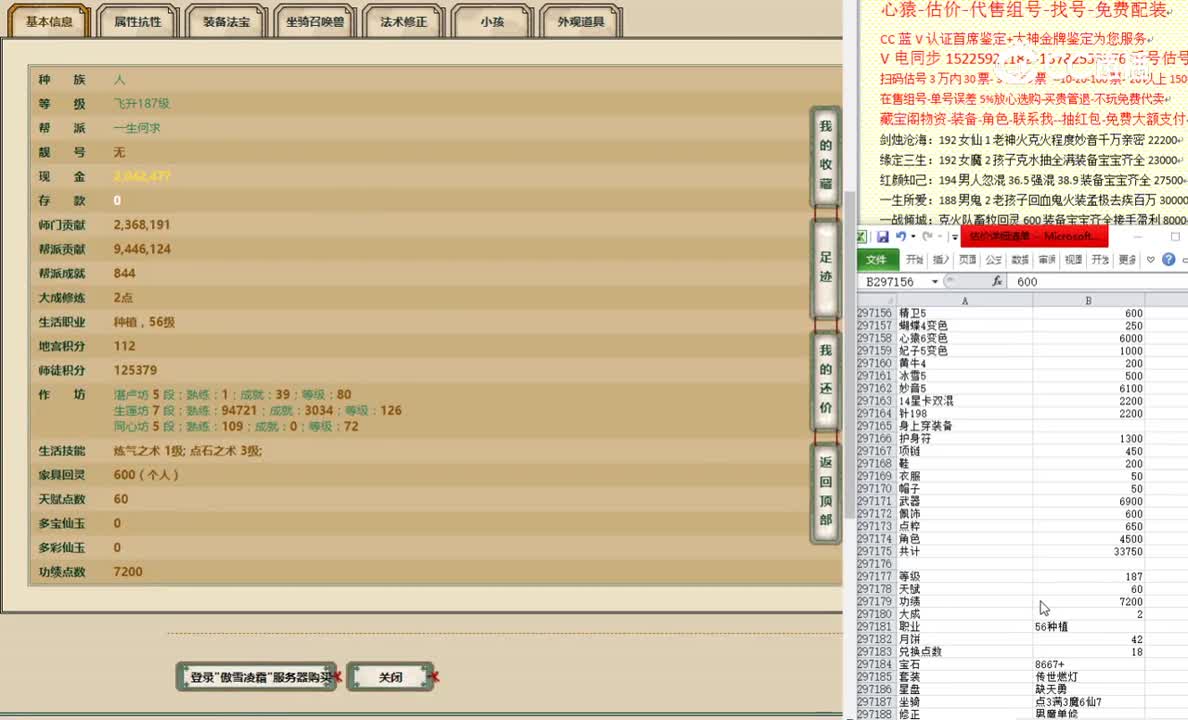Viewport: 1188px width, 720px height.
Task: Switch to the 装备法宝 tab
Action: [225, 20]
